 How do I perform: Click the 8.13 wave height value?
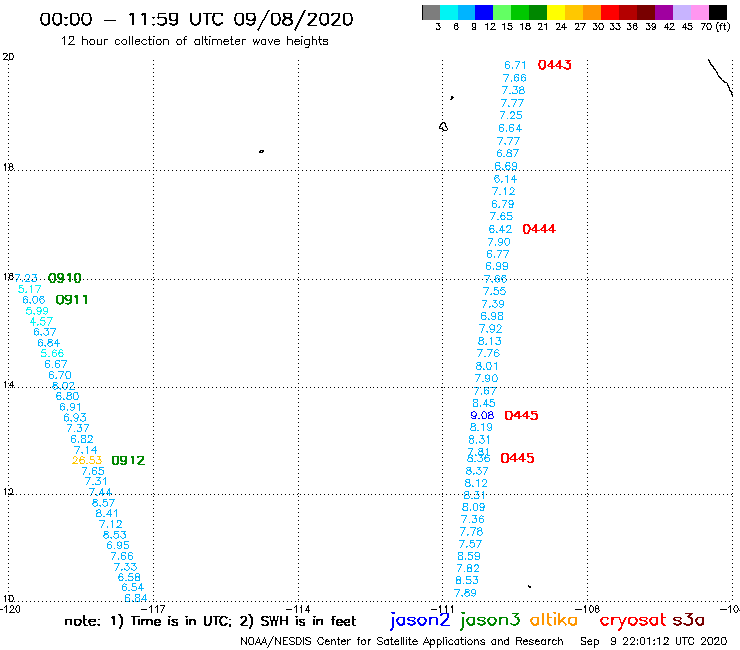coord(489,341)
